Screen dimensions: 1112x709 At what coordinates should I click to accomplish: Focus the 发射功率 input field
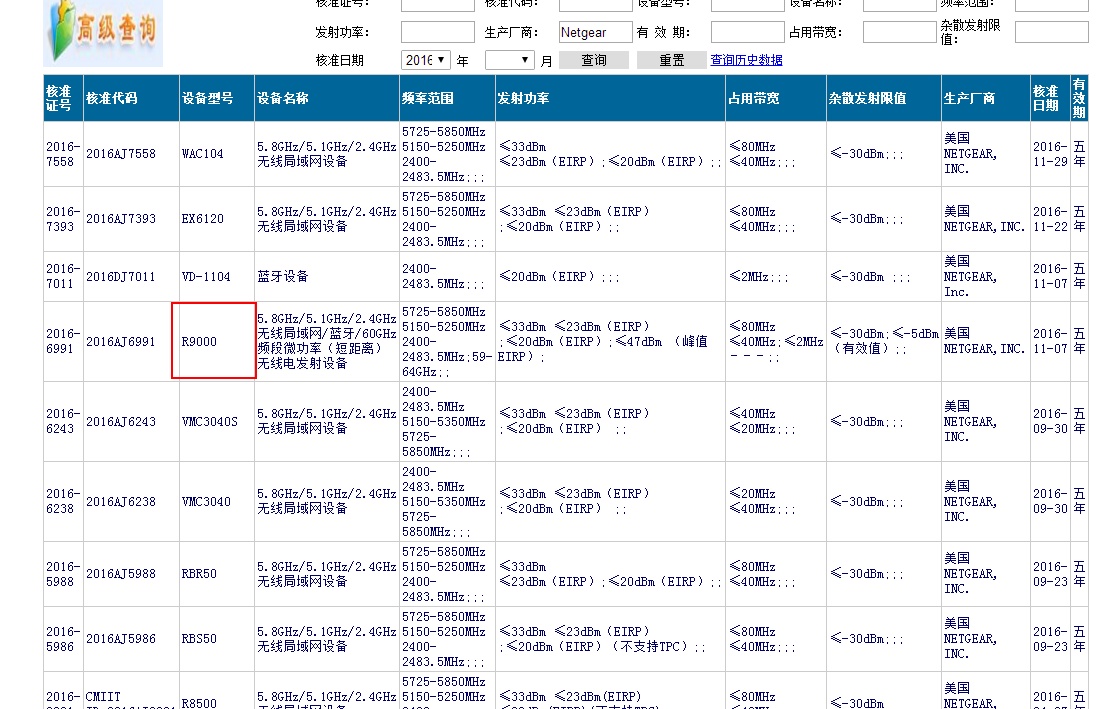[x=438, y=32]
